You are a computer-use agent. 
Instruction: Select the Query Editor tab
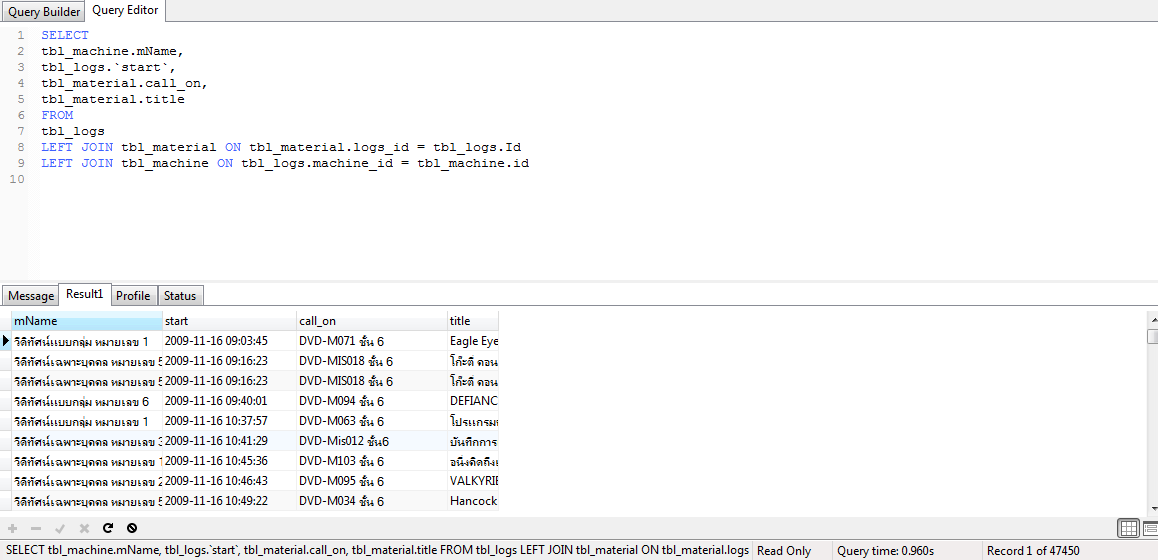point(125,11)
